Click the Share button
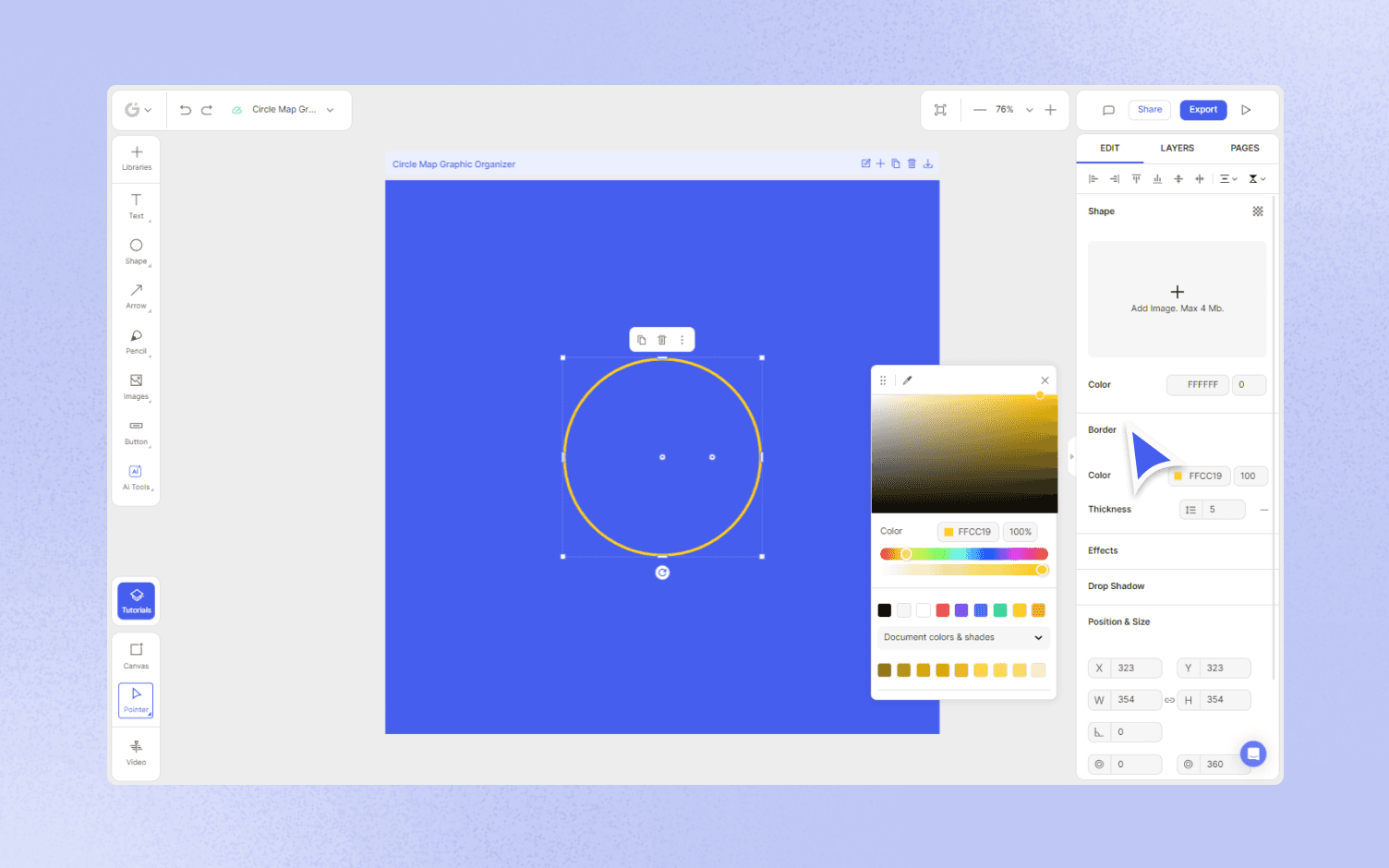The width and height of the screenshot is (1389, 868). click(x=1149, y=109)
